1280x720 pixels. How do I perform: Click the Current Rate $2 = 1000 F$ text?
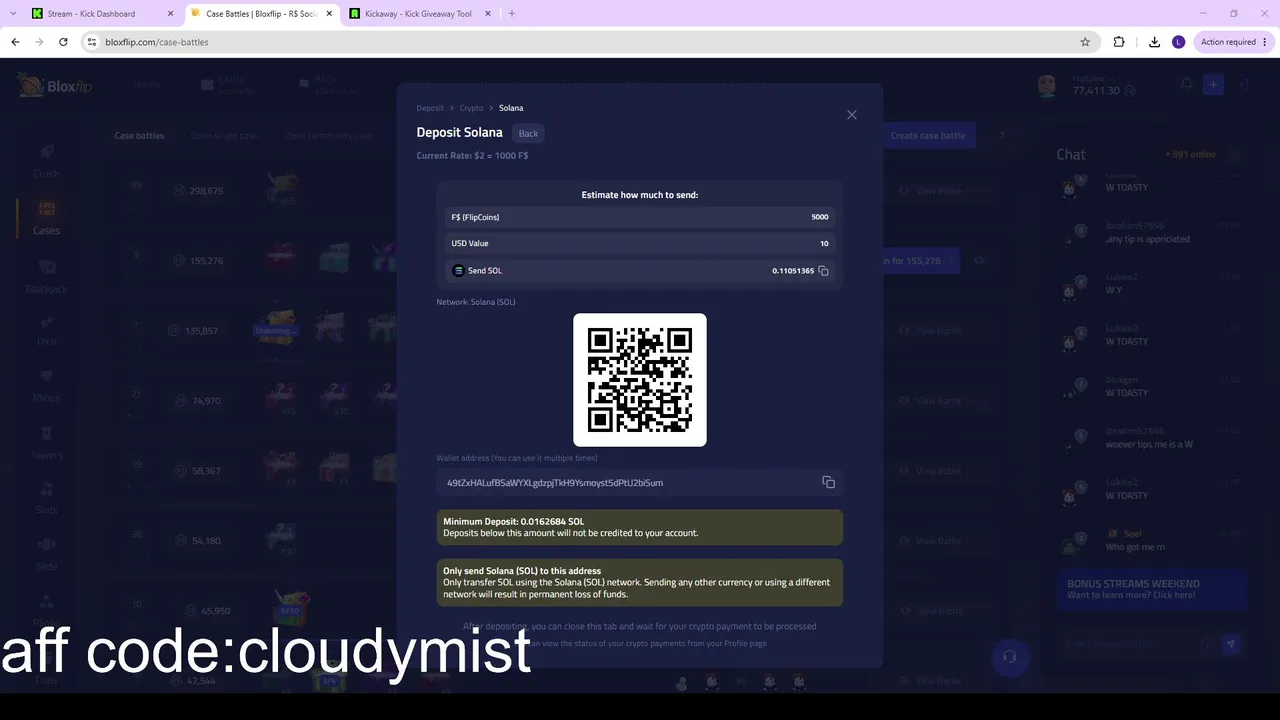point(472,156)
